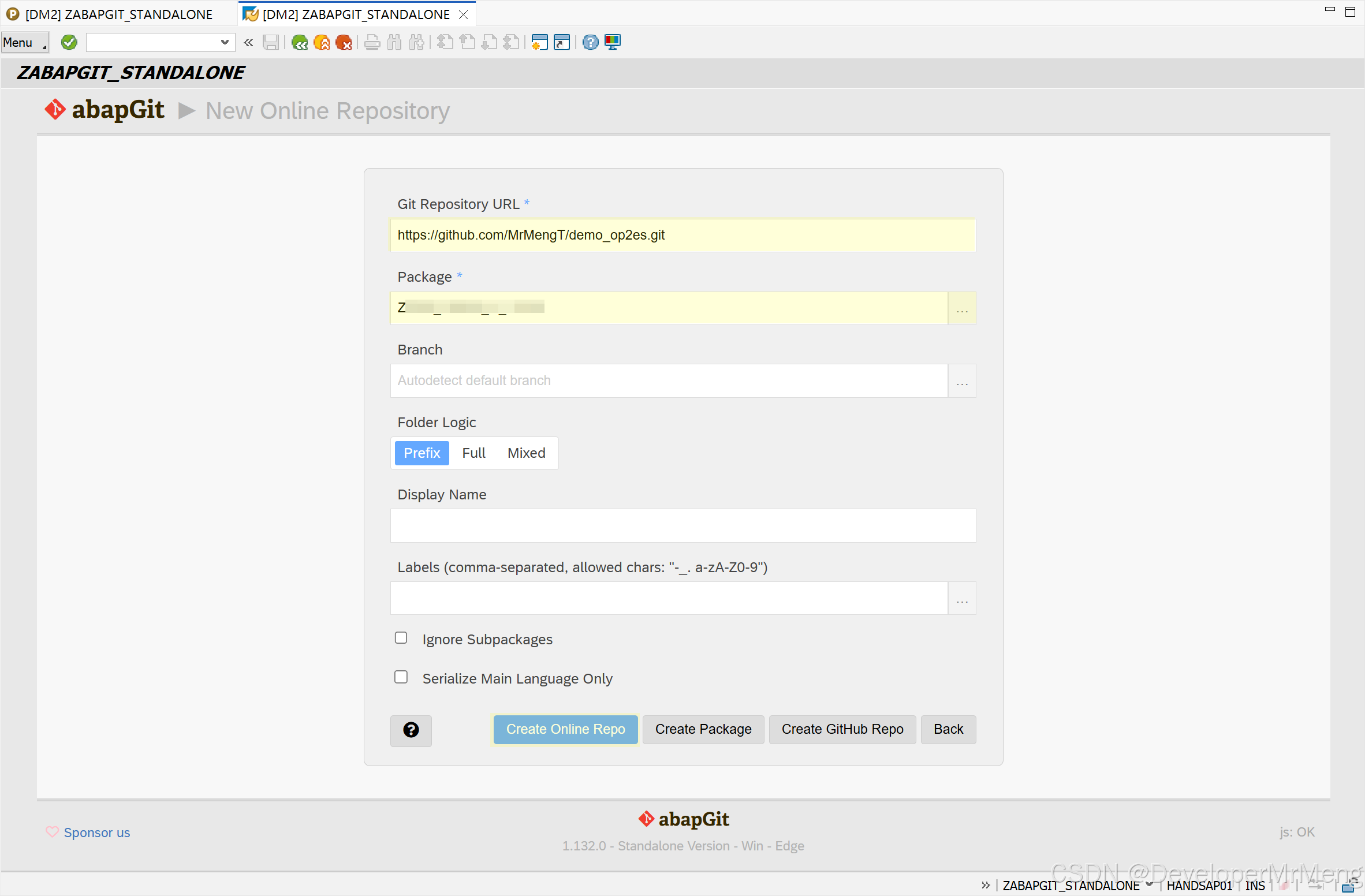Open Customize Local Layout monitor icon

tap(613, 42)
